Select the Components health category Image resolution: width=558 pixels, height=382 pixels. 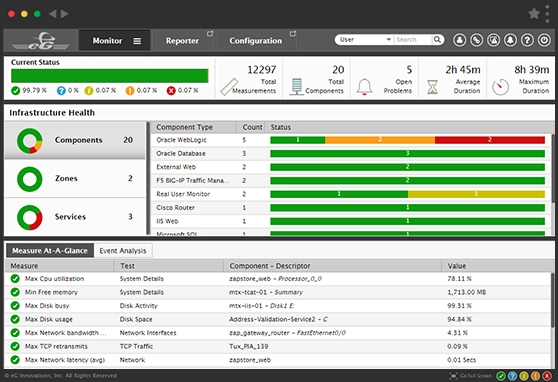pyautogui.click(x=75, y=140)
